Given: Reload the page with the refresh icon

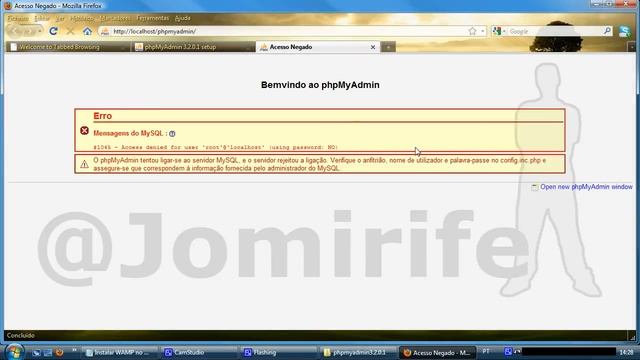Looking at the screenshot, I should [x=53, y=31].
